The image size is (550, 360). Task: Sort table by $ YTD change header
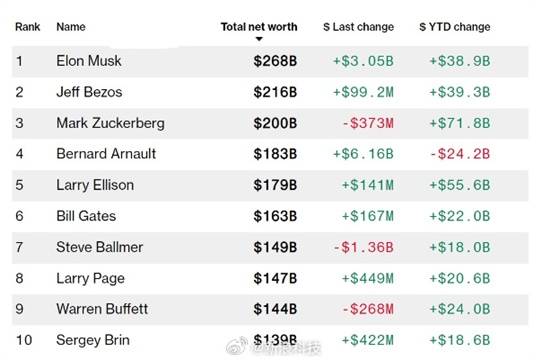[455, 27]
